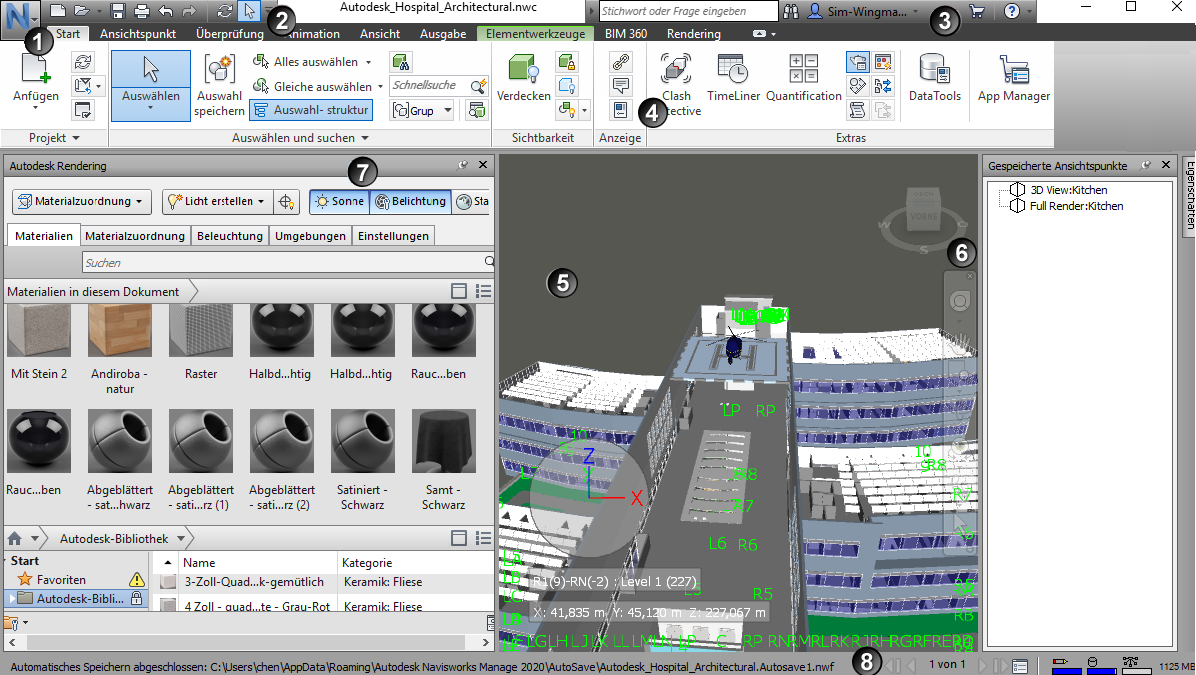Toggle the large Auswählen select tool
1196x675 pixels.
150,85
